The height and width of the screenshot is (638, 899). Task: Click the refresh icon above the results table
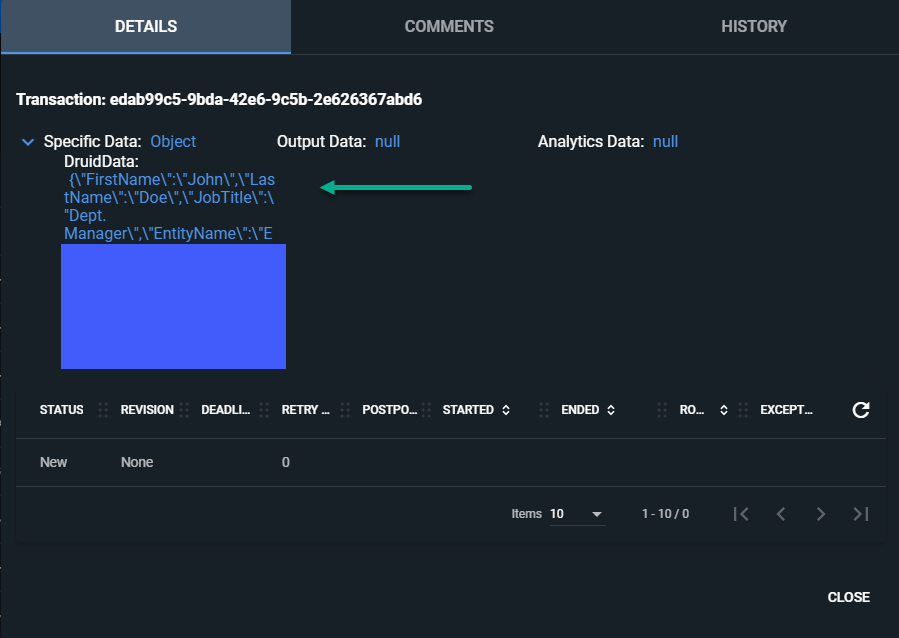point(858,408)
